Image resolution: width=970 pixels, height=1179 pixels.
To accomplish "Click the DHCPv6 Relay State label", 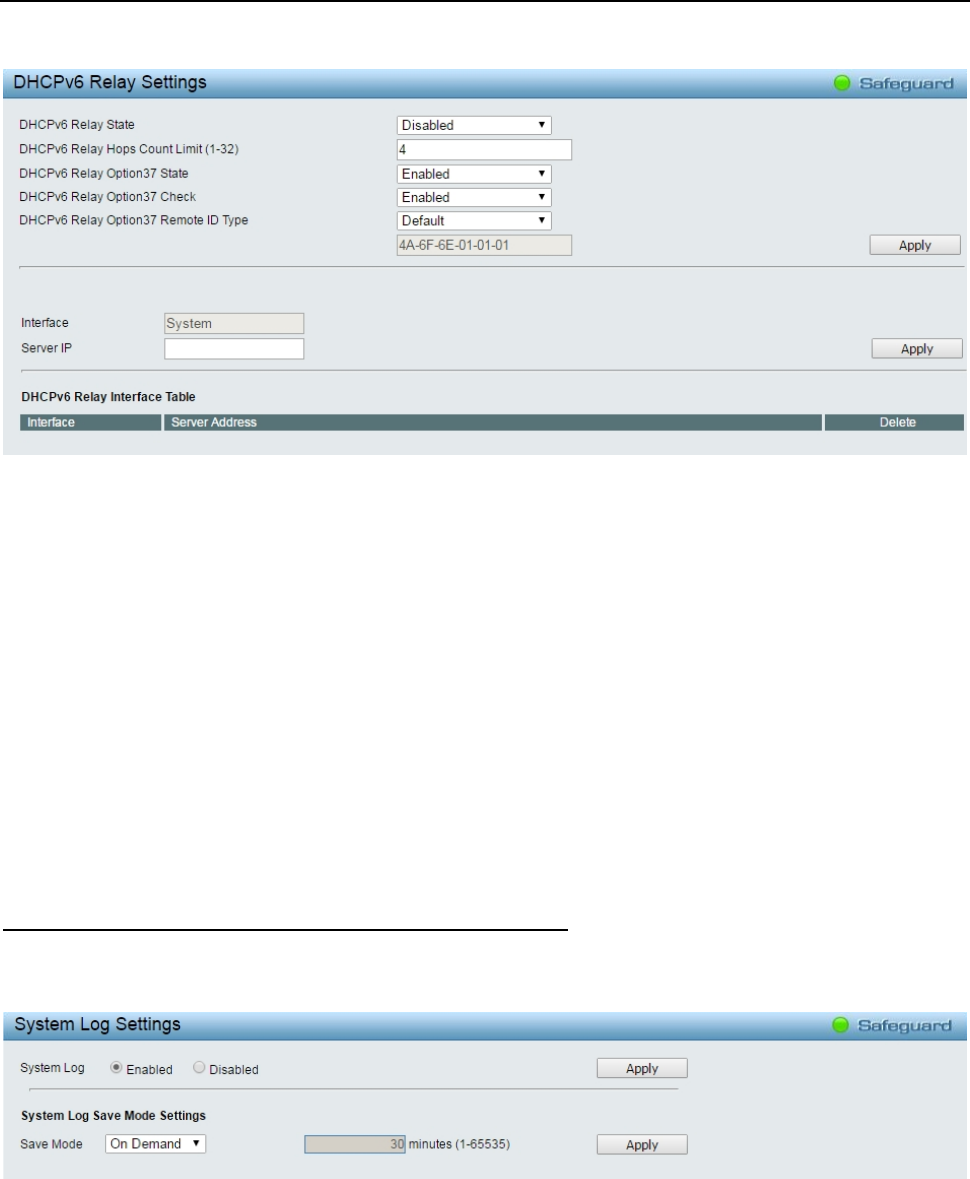I will point(77,125).
